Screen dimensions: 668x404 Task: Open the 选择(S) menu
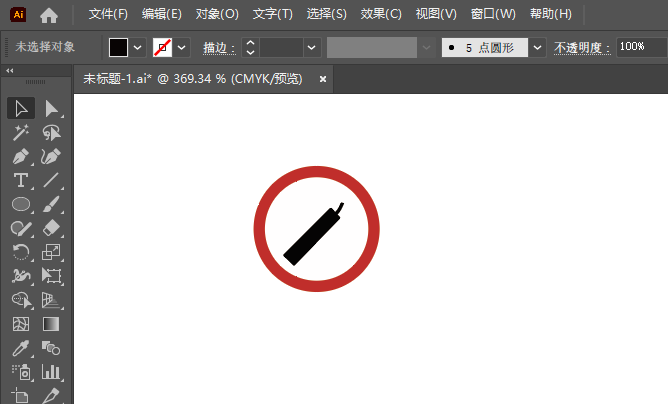tap(327, 14)
